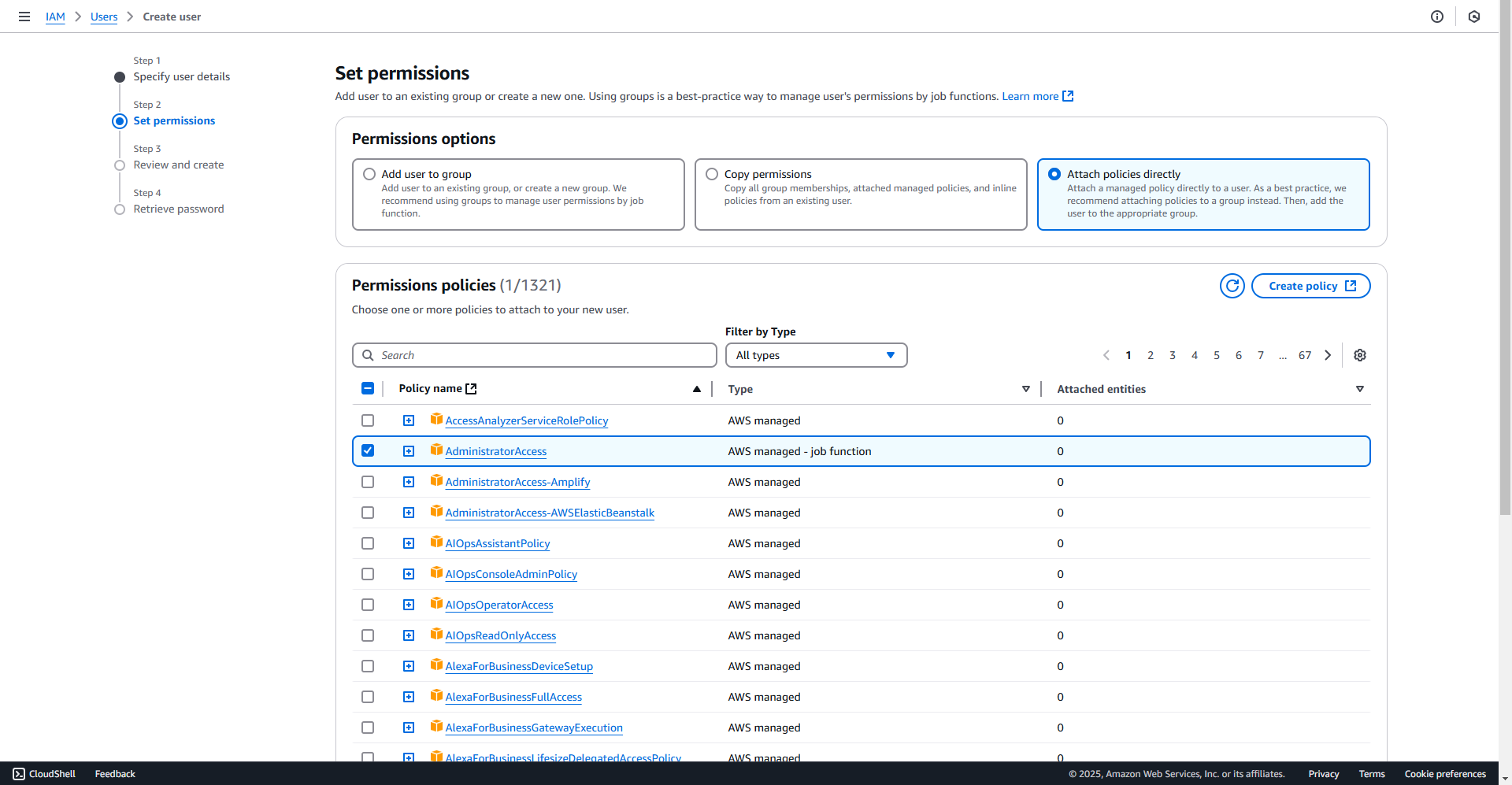Expand the AIOpsOperatorAccess row details
Image resolution: width=1512 pixels, height=785 pixels.
[x=409, y=605]
